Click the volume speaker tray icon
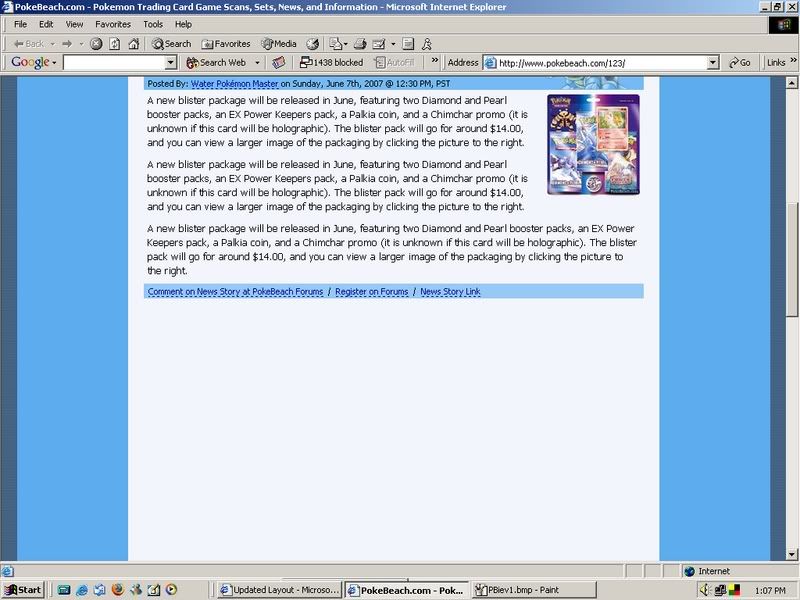800x600 pixels. pos(706,590)
